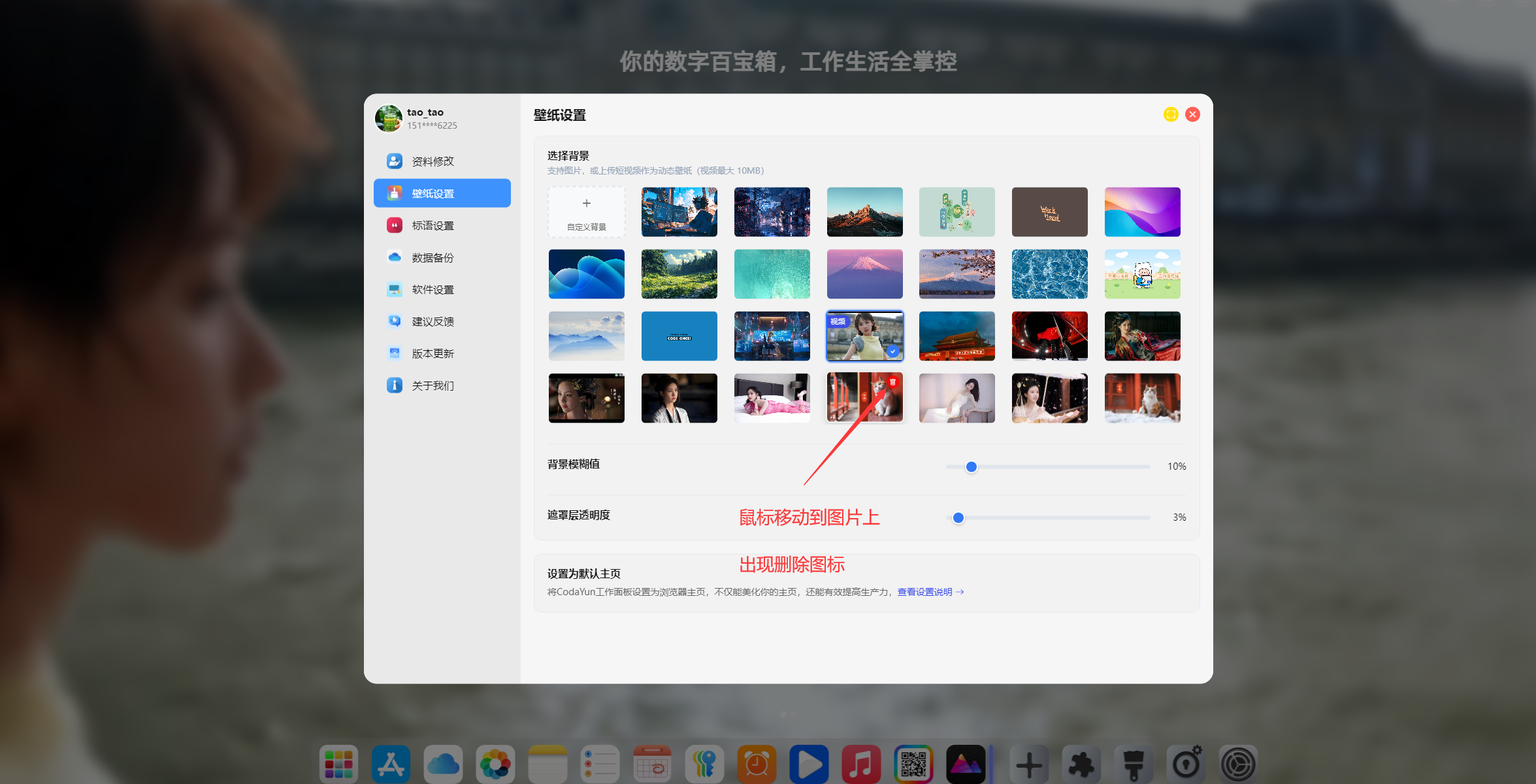The height and width of the screenshot is (784, 1536).
Task: Select the blue abstract waves wallpaper
Action: click(587, 274)
